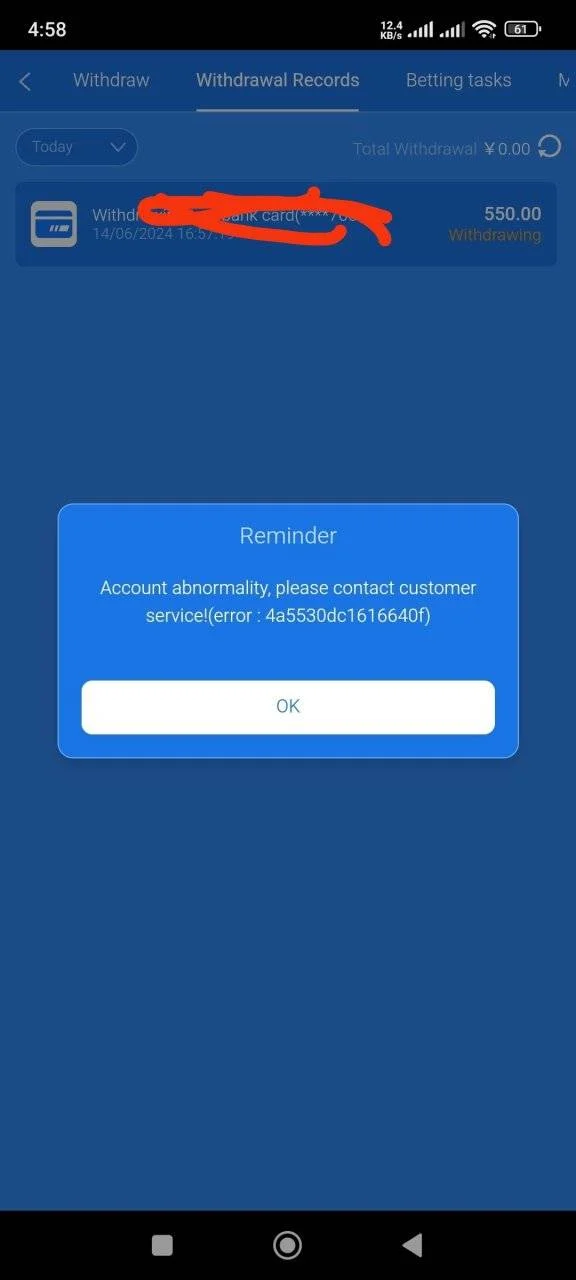Open the partially visible tab after Betting tasks

tap(565, 80)
